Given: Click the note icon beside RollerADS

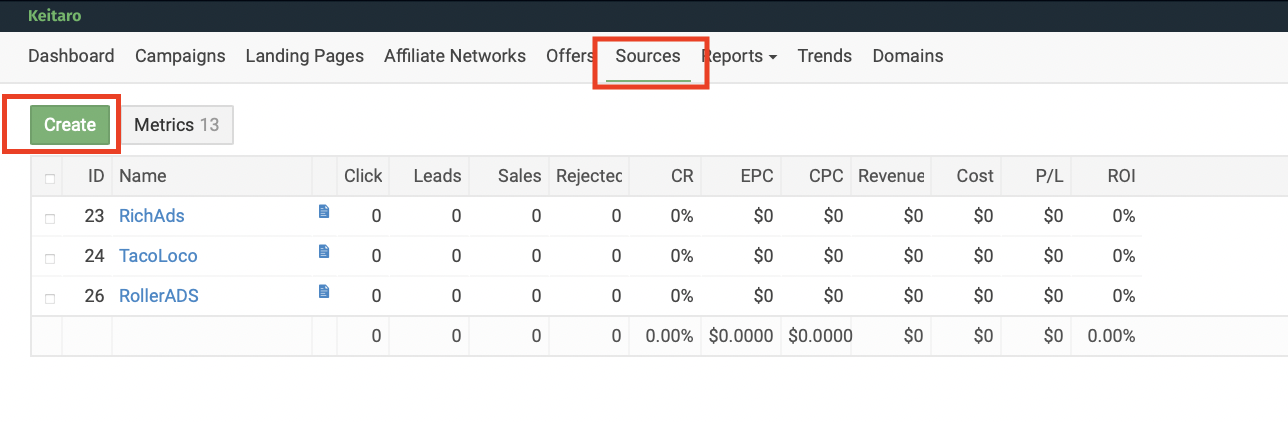Looking at the screenshot, I should click(324, 292).
